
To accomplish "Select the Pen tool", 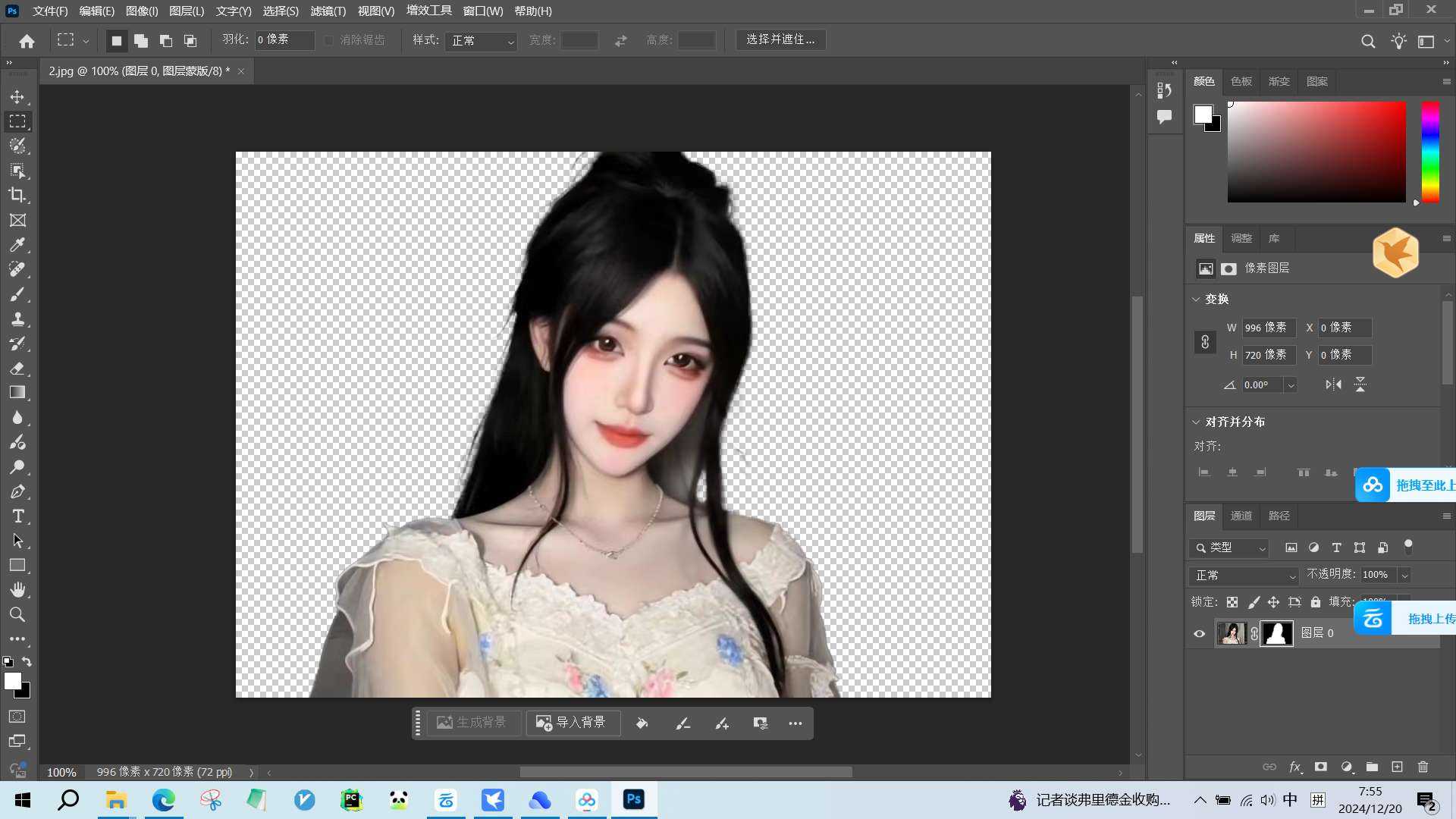I will pos(17,491).
